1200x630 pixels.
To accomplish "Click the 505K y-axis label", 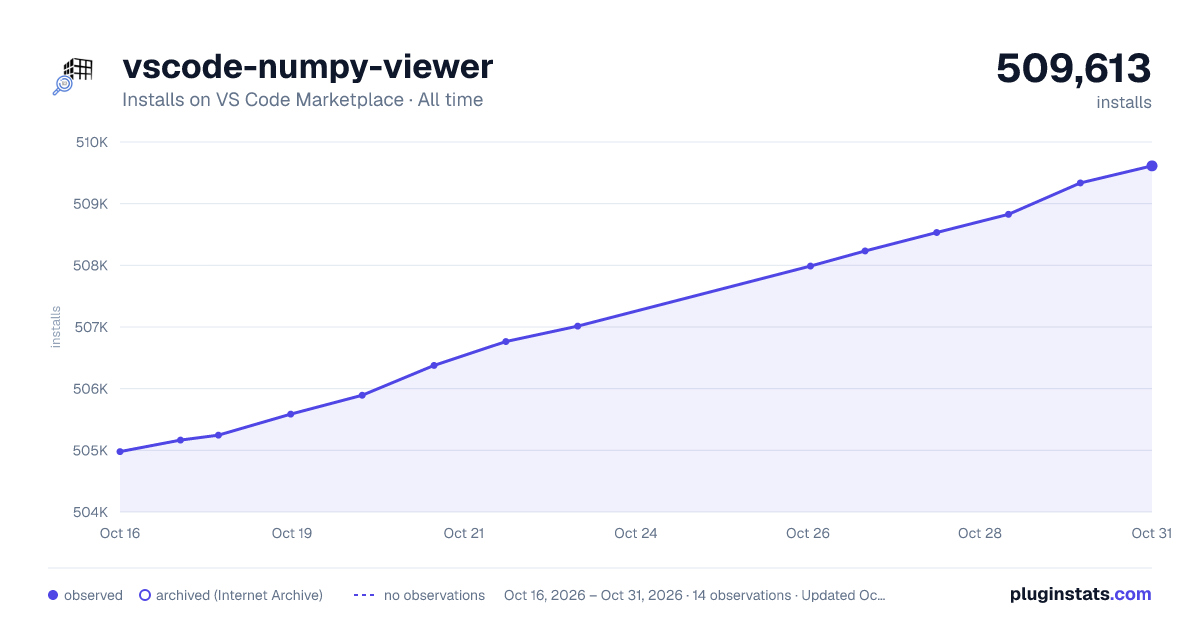I will [92, 451].
